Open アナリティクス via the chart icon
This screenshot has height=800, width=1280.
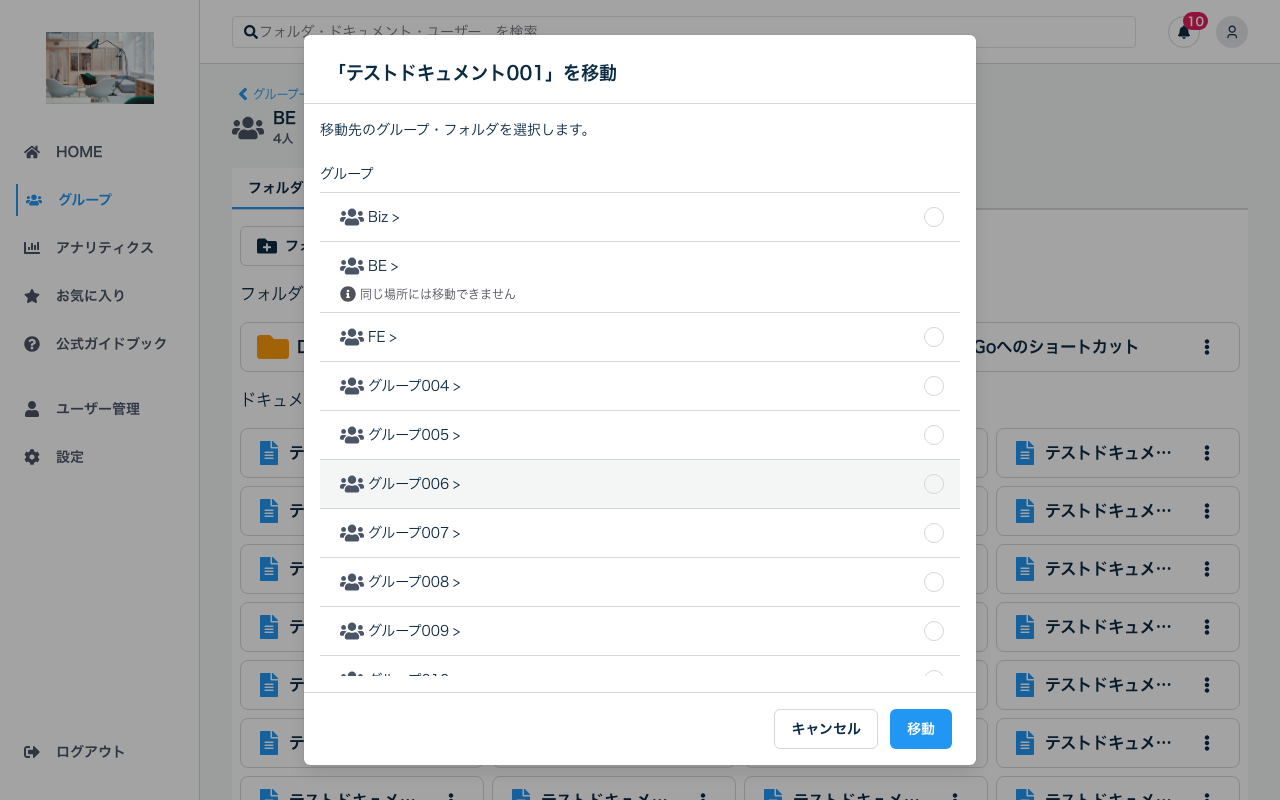click(32, 247)
